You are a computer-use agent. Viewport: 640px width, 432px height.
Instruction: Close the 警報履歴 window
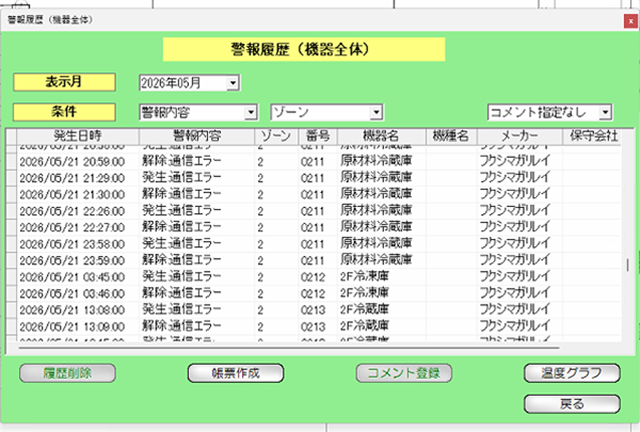(631, 21)
